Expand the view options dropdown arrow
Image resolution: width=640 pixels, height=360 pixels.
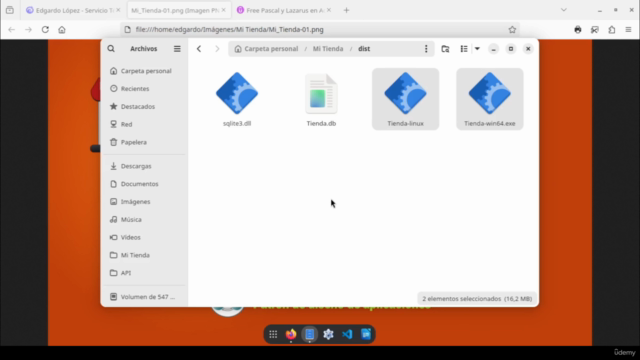(477, 49)
